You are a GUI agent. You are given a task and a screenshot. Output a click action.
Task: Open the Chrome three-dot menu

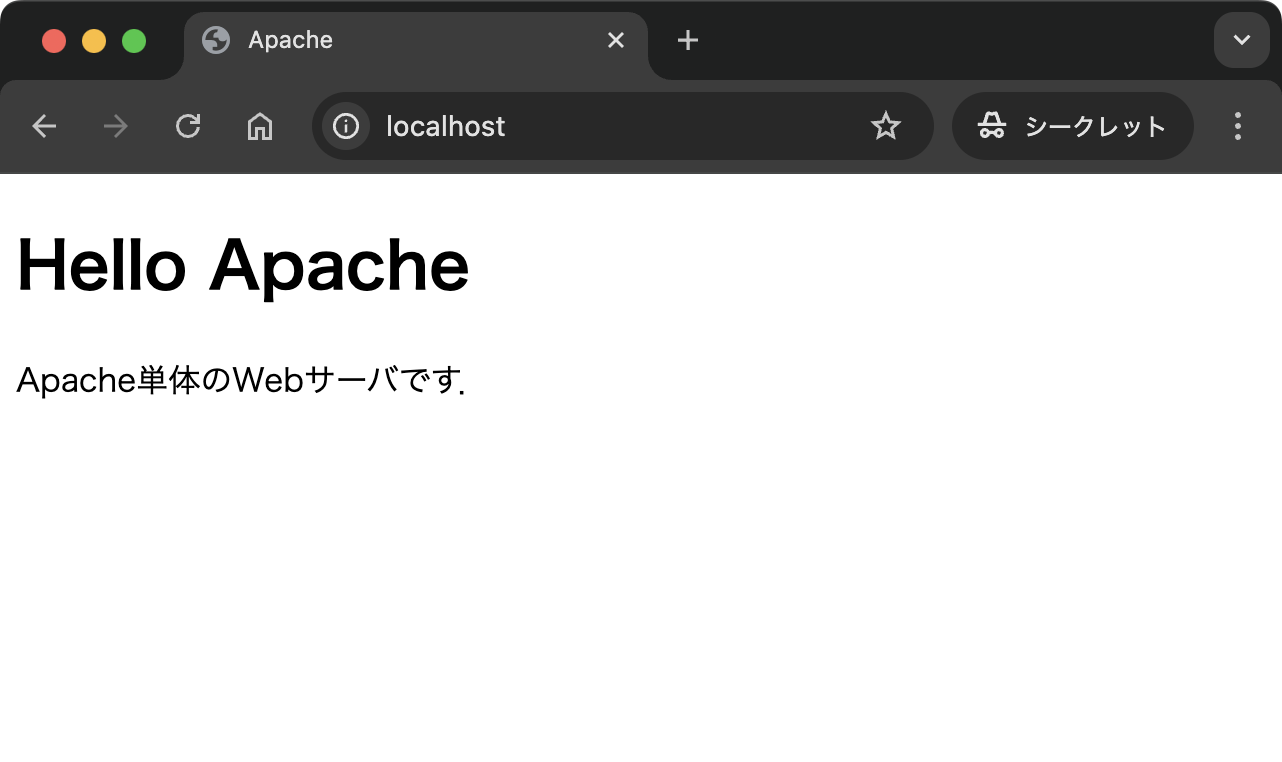tap(1238, 126)
